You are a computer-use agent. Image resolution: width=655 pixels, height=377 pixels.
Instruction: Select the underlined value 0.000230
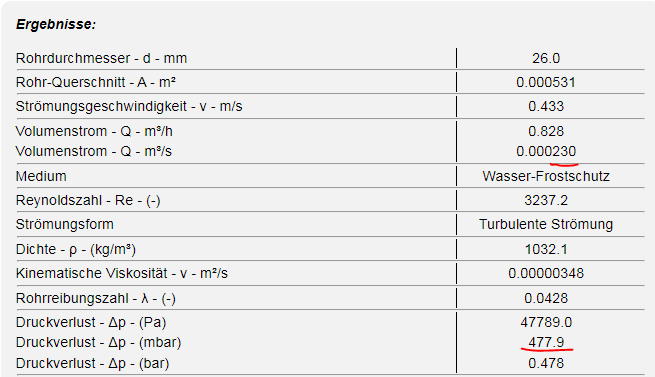[546, 151]
